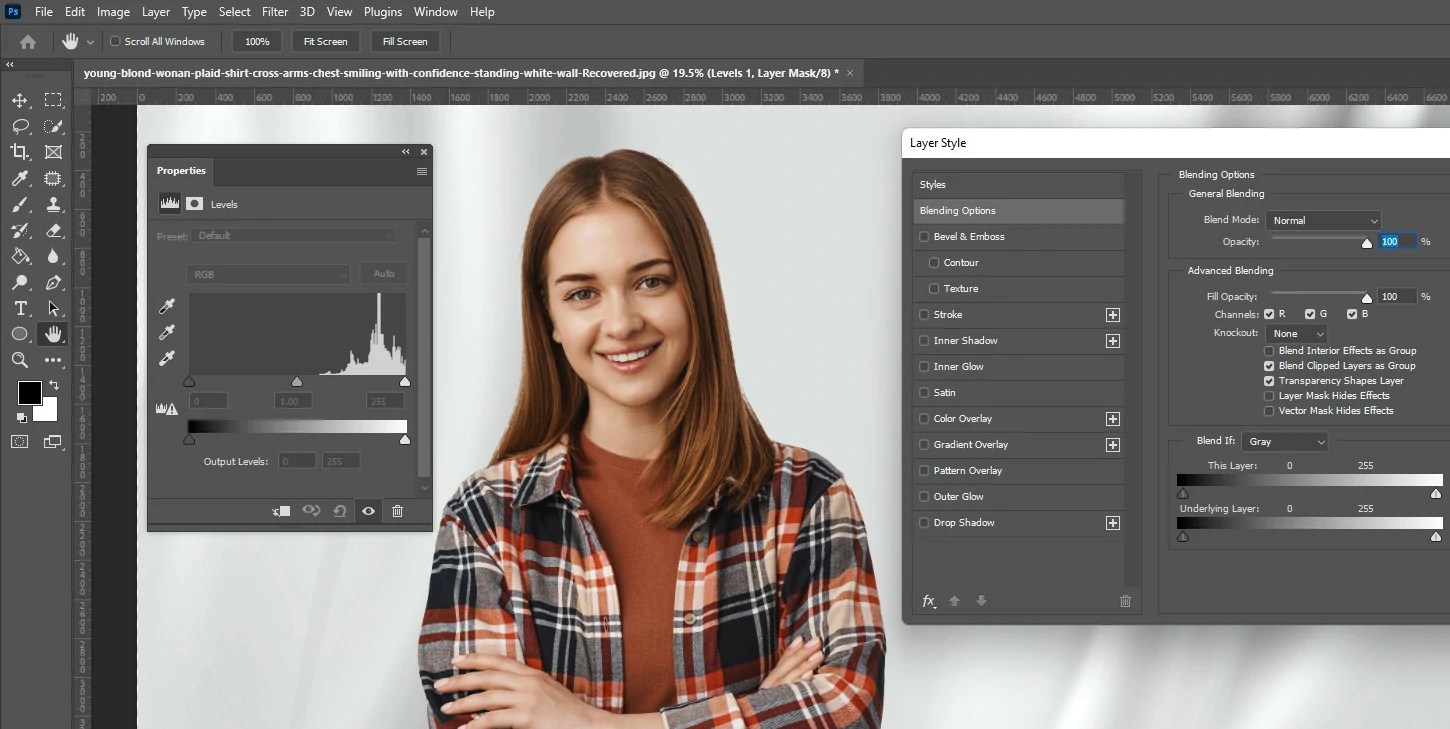The width and height of the screenshot is (1450, 729).
Task: Select the Horizontal Type tool
Action: [x=20, y=309]
